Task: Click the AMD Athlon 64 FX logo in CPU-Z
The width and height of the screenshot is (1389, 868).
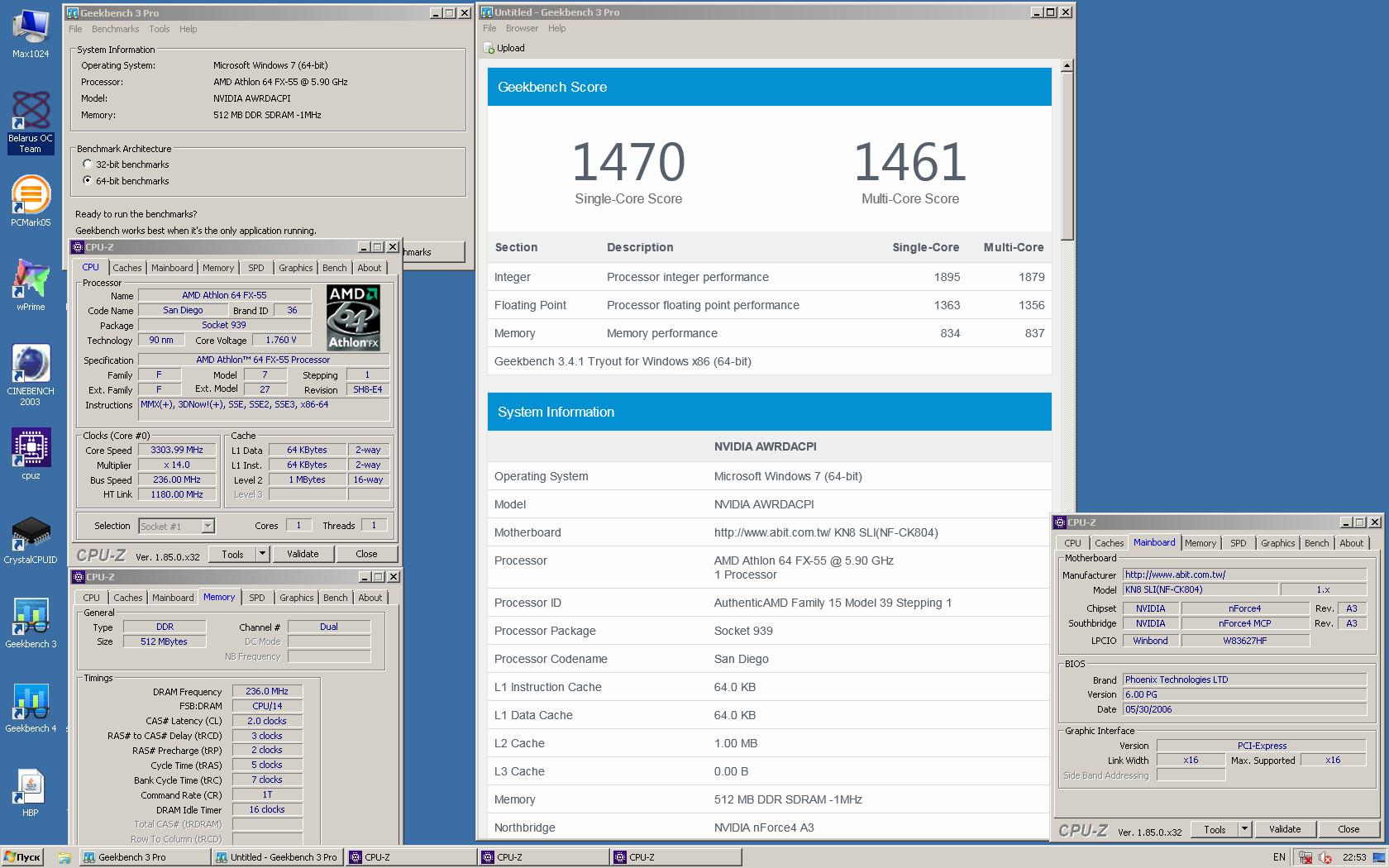Action: (353, 318)
